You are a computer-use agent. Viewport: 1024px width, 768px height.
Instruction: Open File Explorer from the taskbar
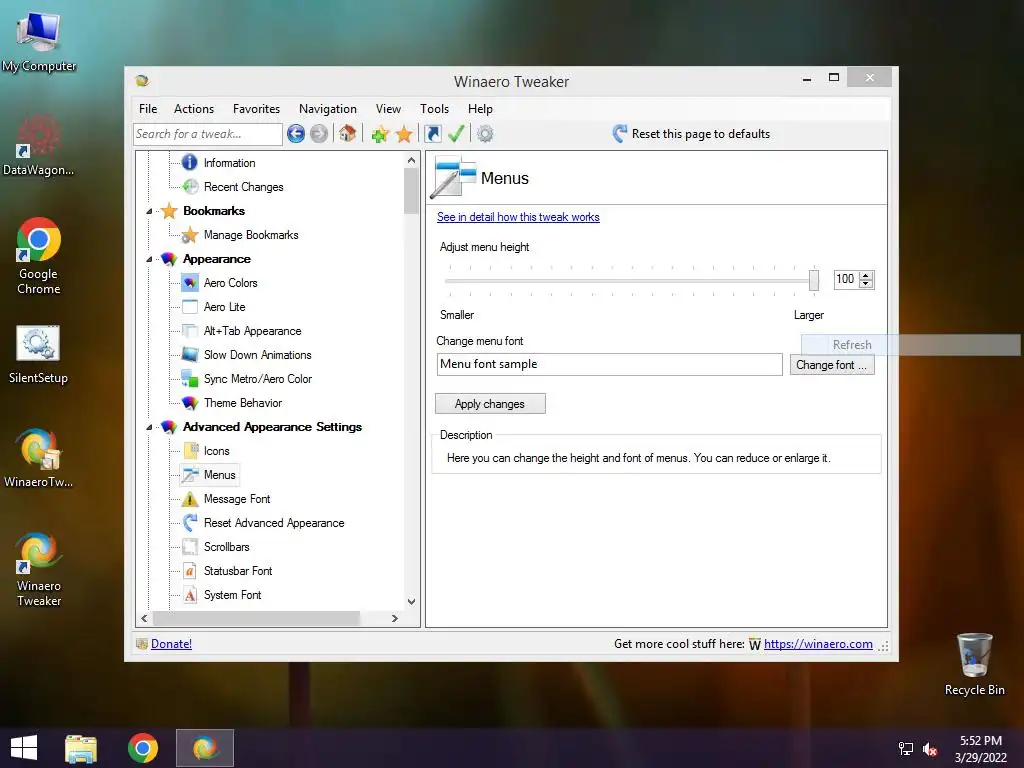(x=81, y=748)
